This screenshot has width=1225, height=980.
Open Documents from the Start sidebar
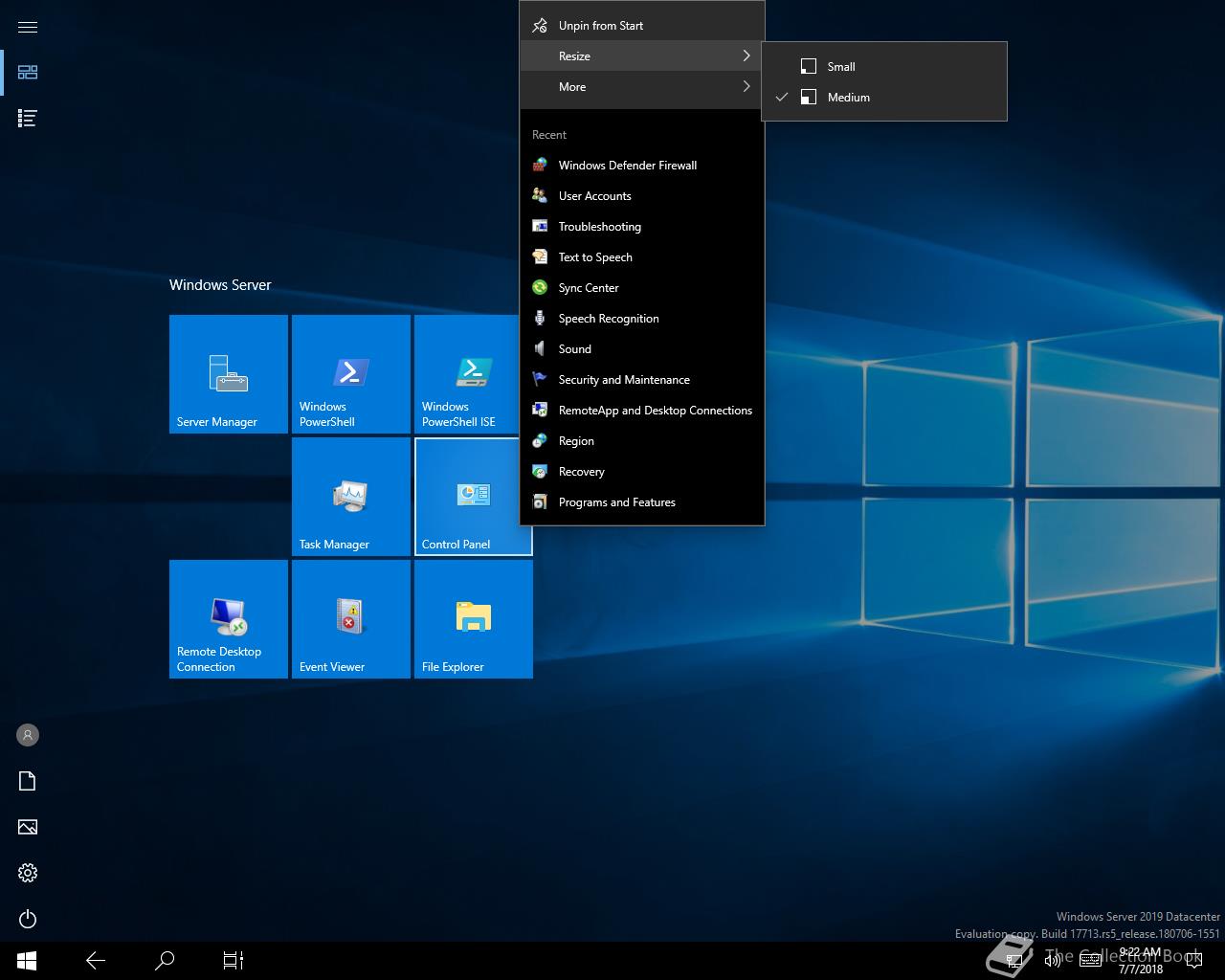(x=28, y=781)
